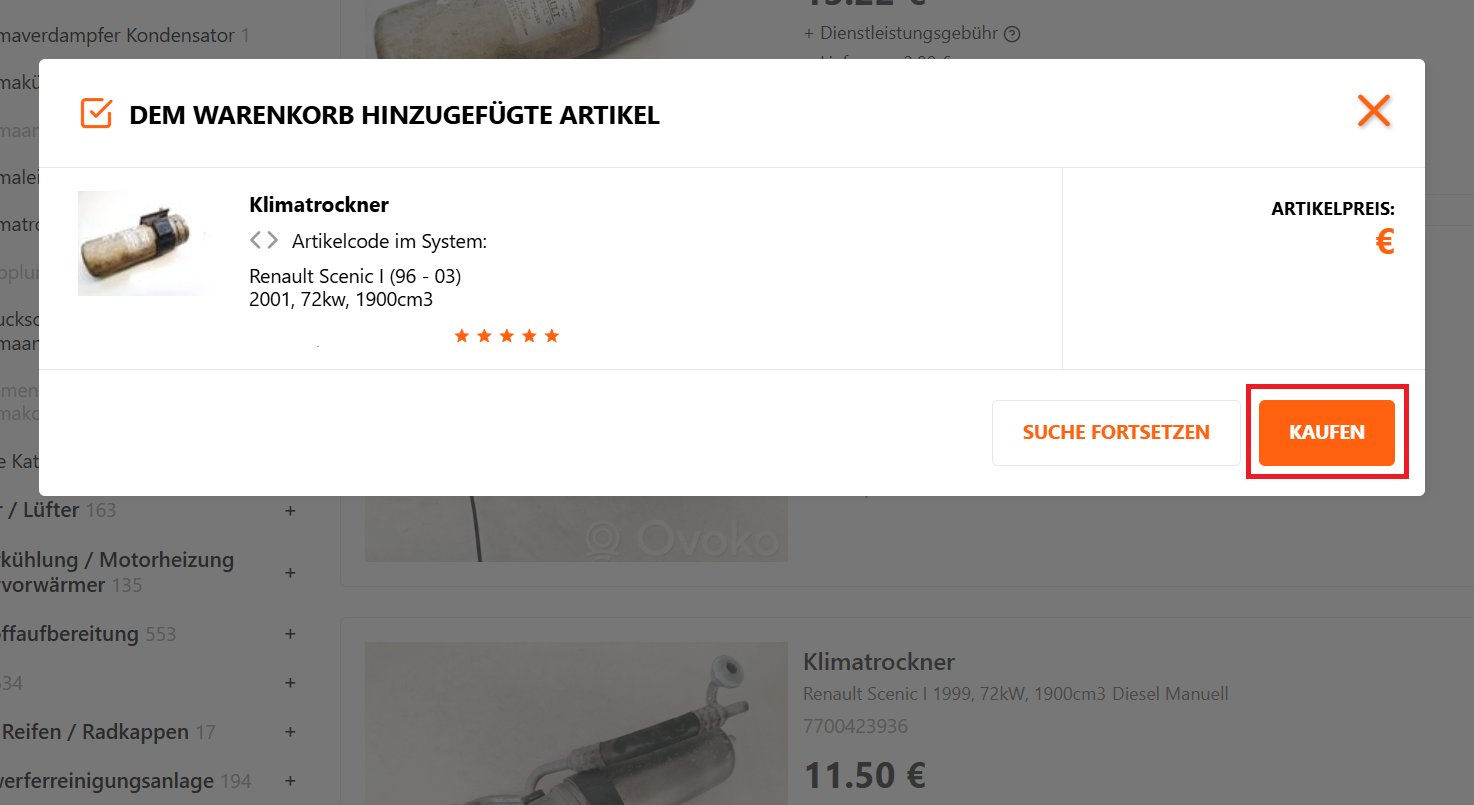Expand the Reifen / Radkappen category
Screen dimensions: 1474x805
click(x=290, y=732)
